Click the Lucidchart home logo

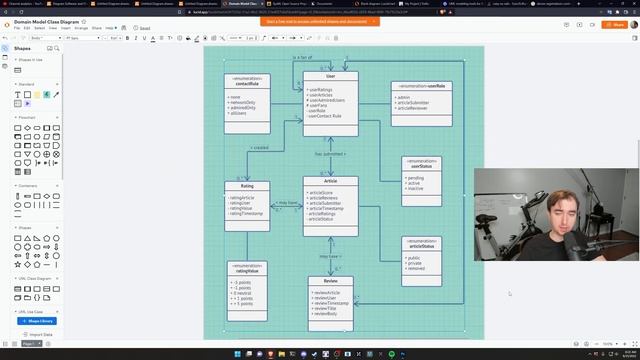point(7,25)
